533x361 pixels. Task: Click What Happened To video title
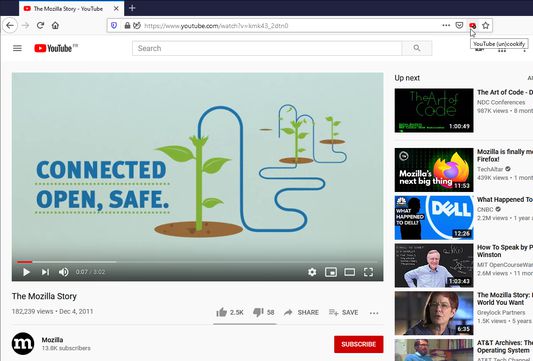click(x=505, y=200)
